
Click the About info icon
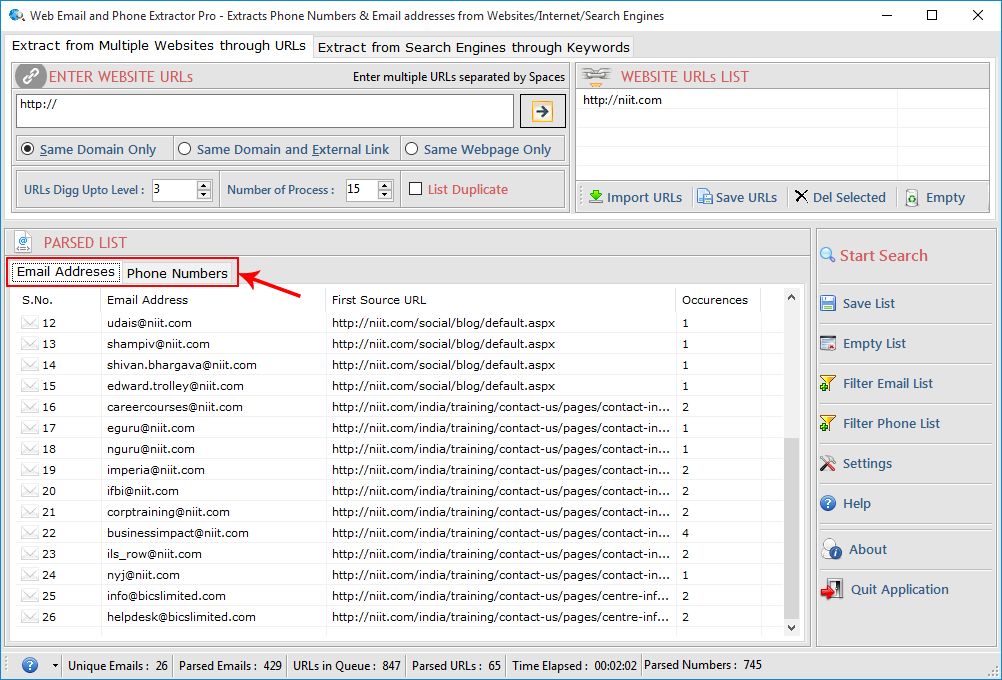[x=831, y=549]
